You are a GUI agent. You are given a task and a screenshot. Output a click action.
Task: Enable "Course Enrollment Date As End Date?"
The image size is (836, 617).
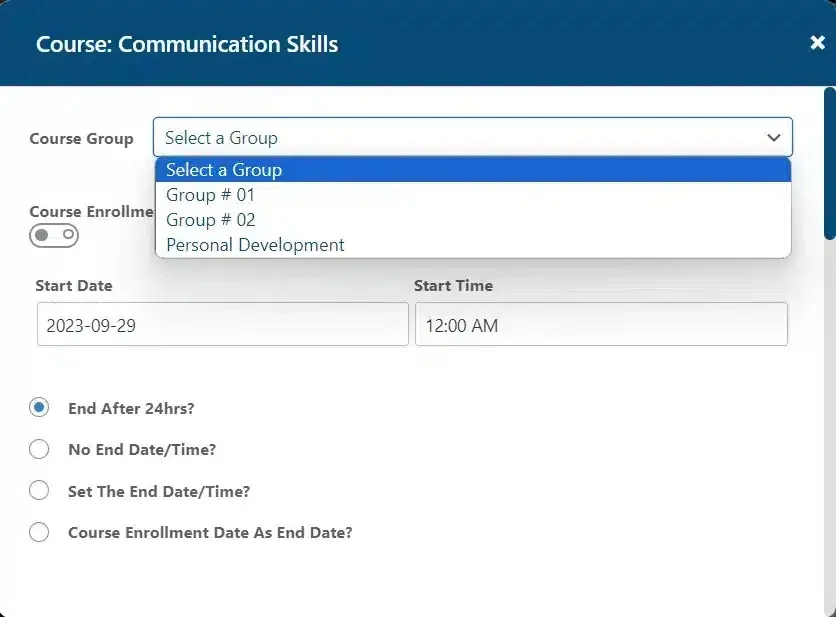pyautogui.click(x=39, y=532)
